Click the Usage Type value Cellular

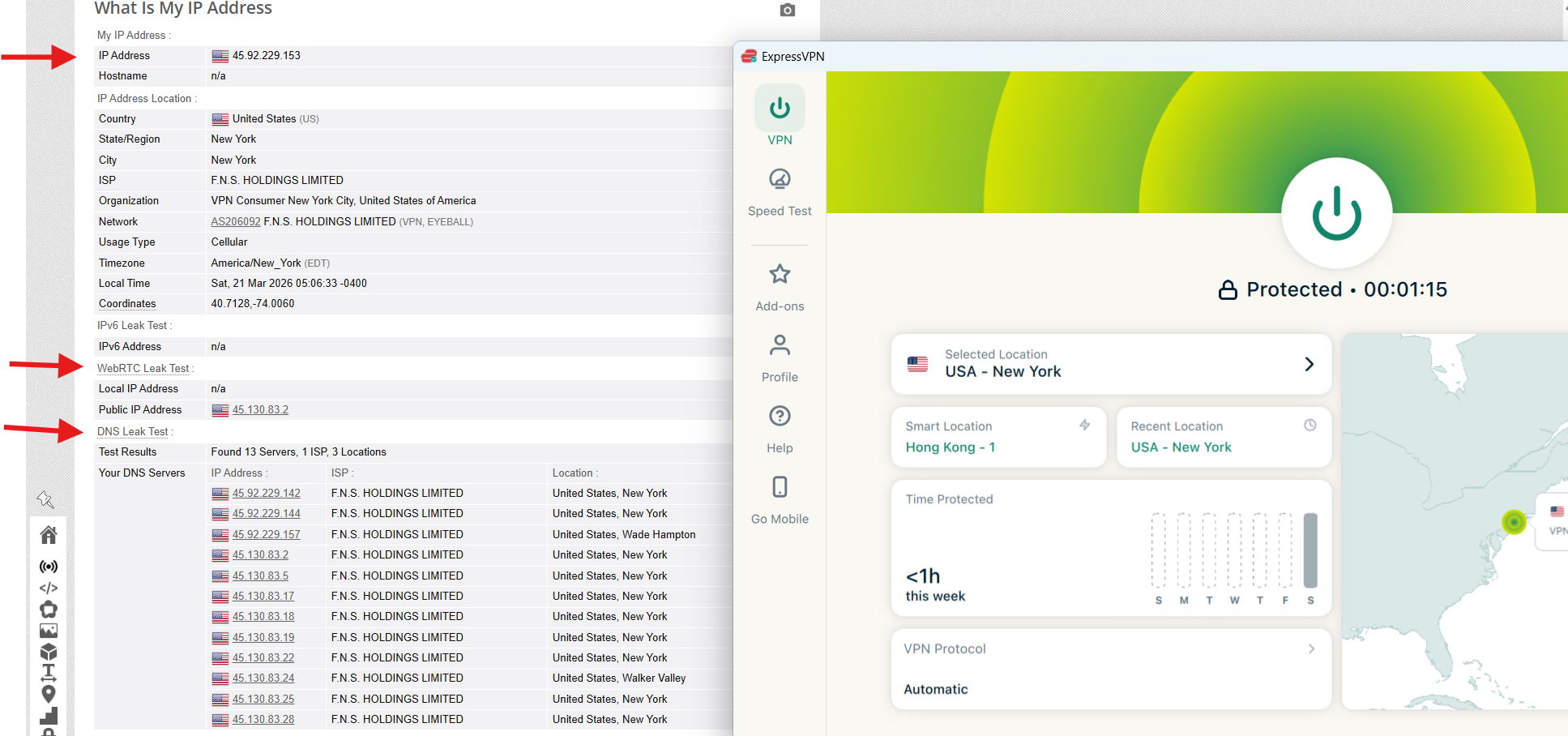point(229,242)
